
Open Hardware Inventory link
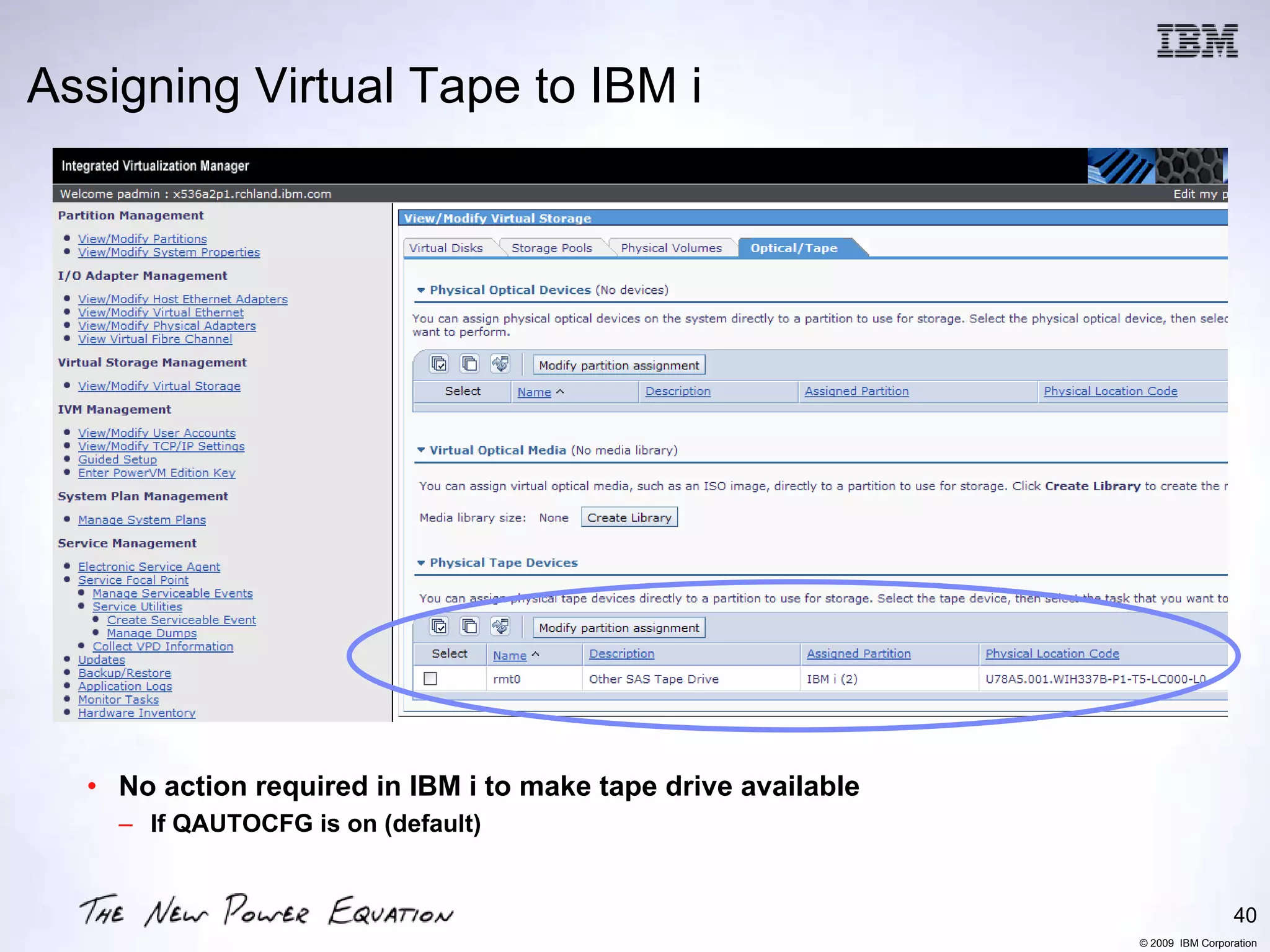tap(137, 713)
